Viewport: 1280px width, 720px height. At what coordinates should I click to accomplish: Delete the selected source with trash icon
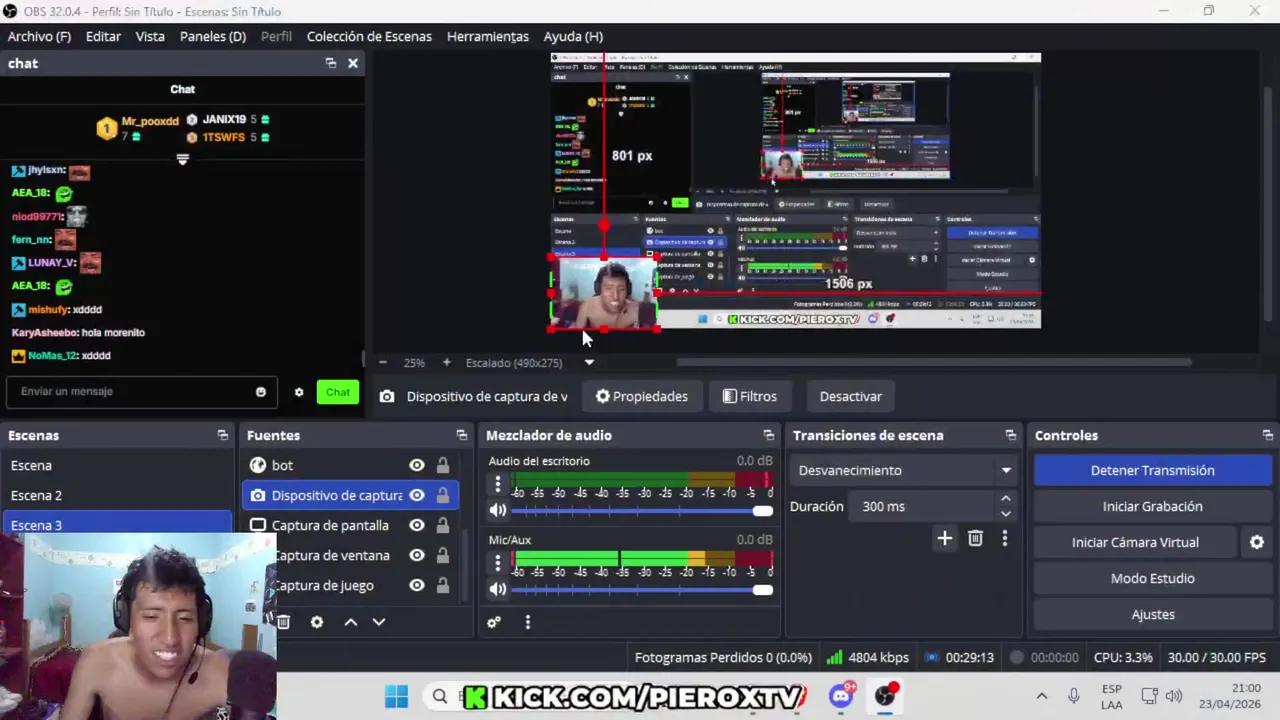pyautogui.click(x=283, y=622)
